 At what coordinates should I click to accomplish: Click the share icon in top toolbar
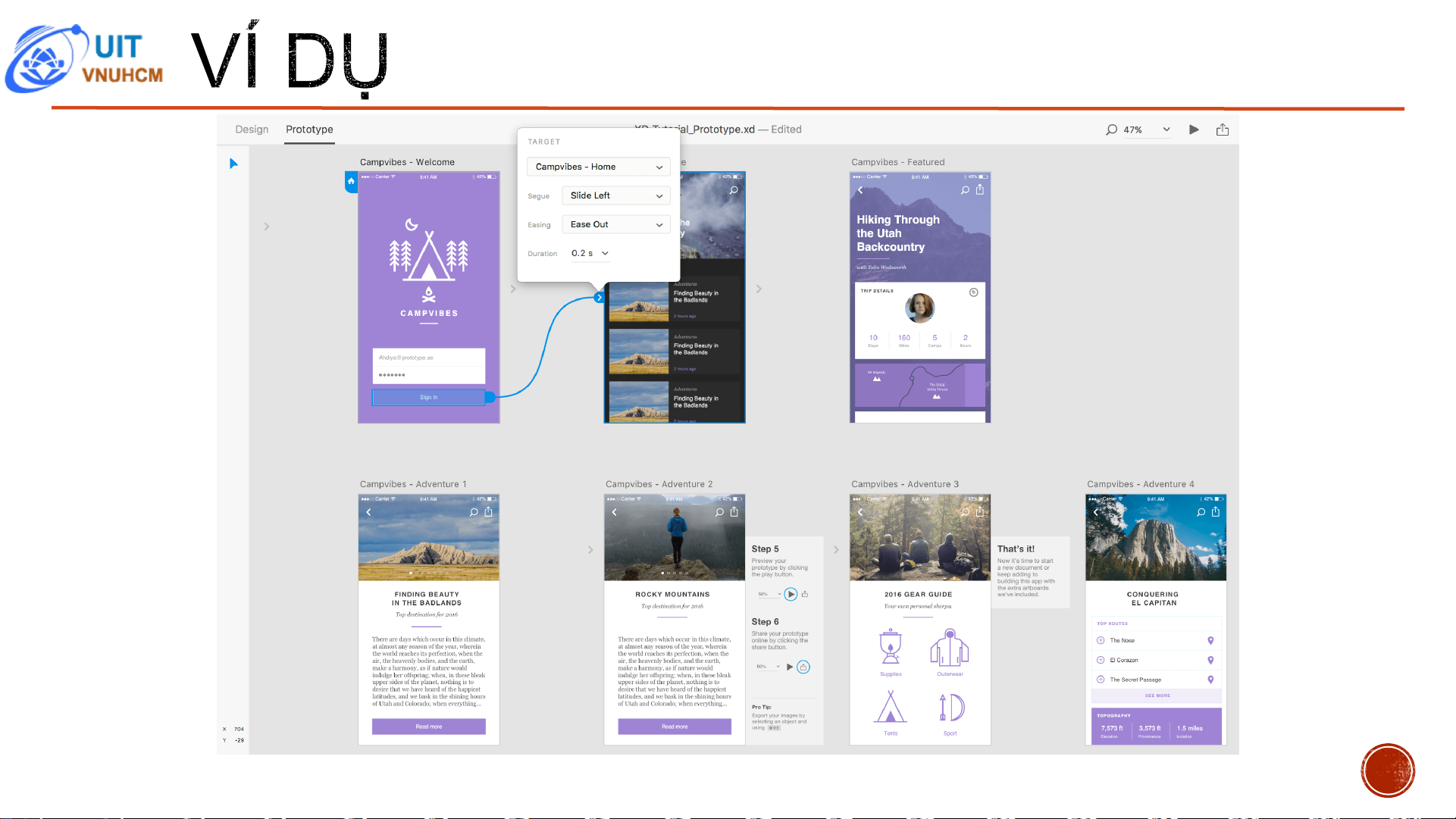point(1222,130)
